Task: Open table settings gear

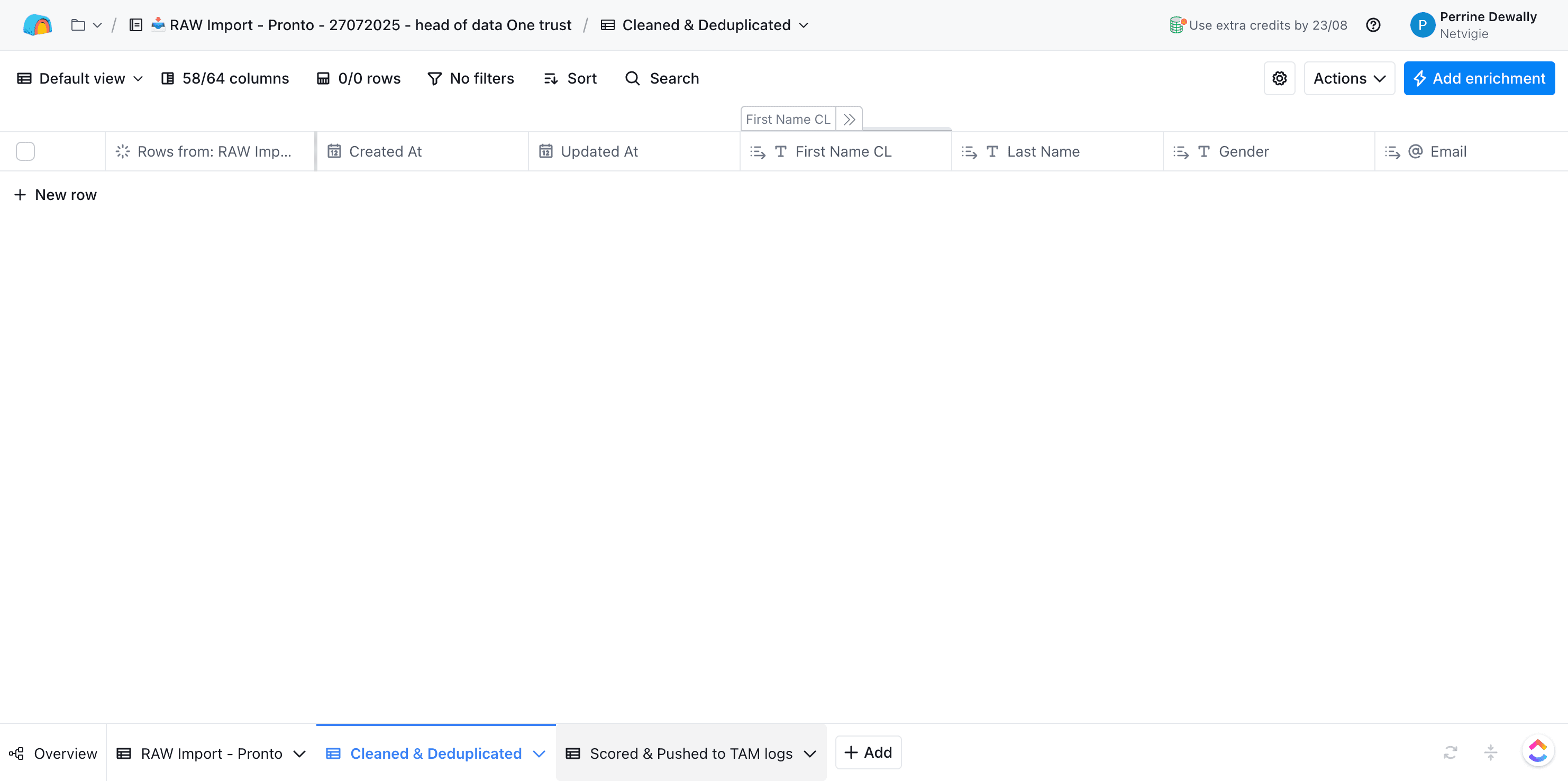Action: 1280,78
